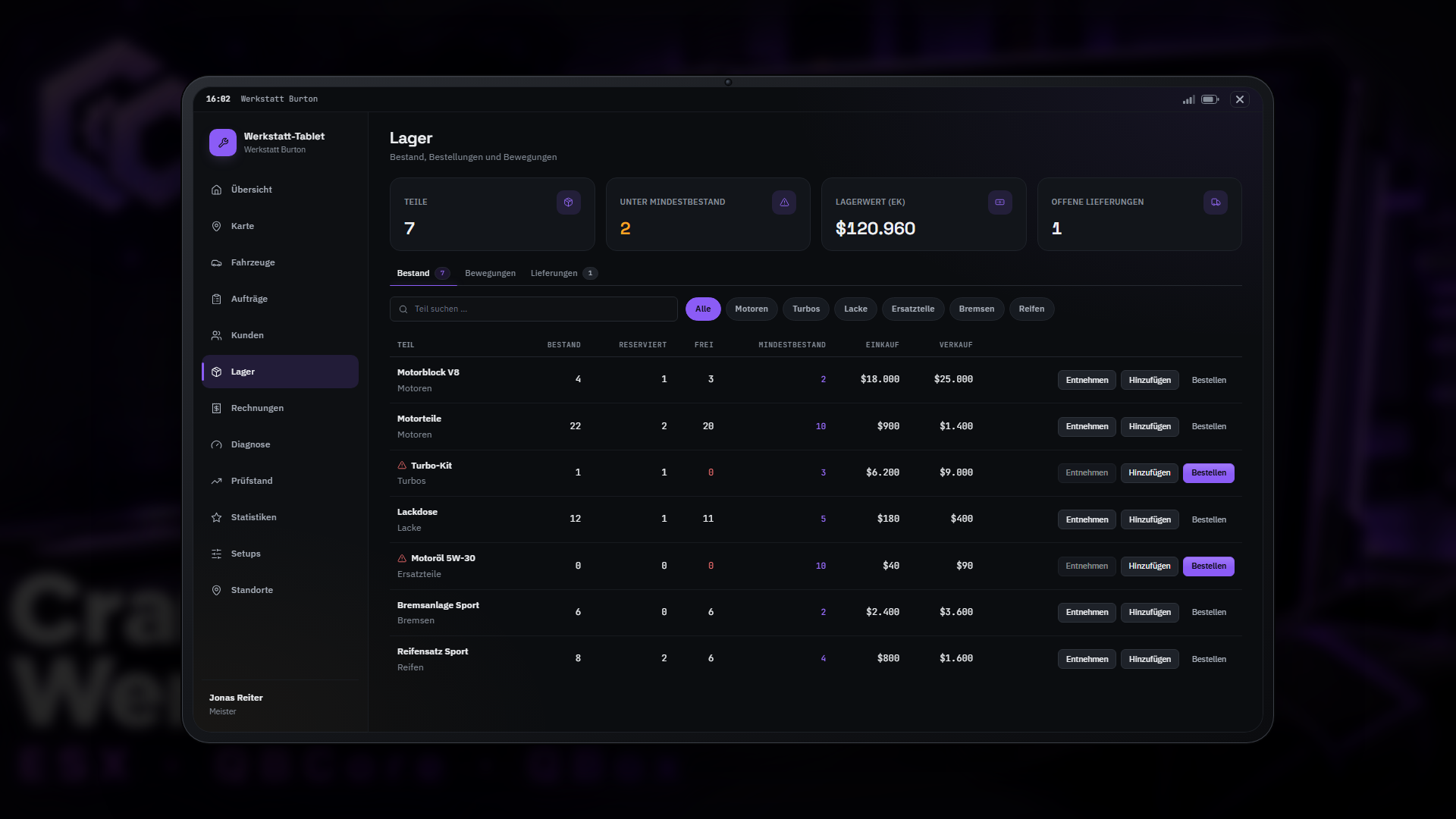Open Kunden people icon
The width and height of the screenshot is (1456, 819).
click(x=216, y=335)
